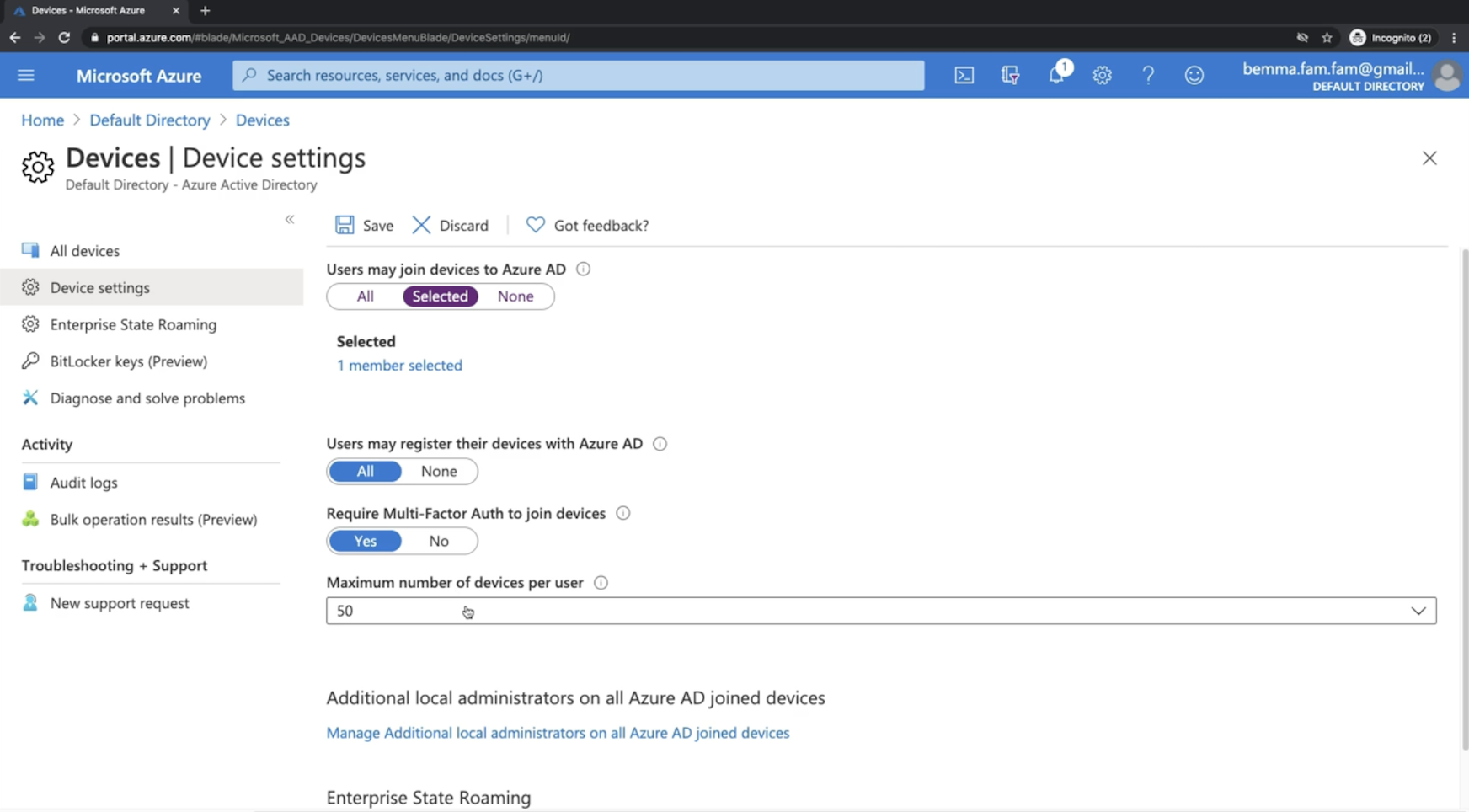Click info icon for join devices setting
1469x812 pixels.
pos(583,270)
